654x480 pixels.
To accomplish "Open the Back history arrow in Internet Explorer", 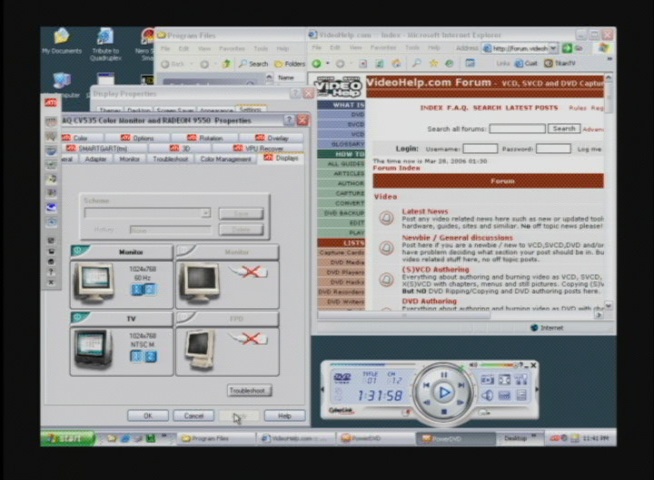I will click(x=328, y=63).
